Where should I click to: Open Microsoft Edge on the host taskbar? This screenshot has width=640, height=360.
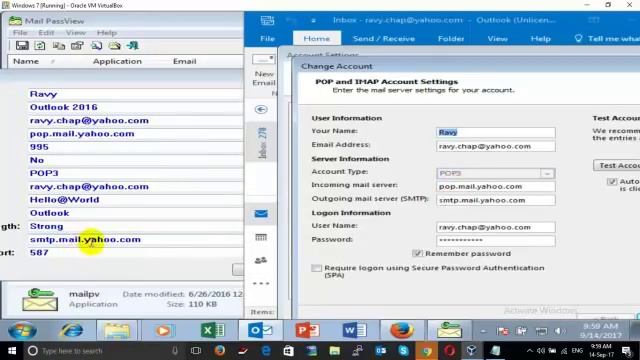(266, 351)
